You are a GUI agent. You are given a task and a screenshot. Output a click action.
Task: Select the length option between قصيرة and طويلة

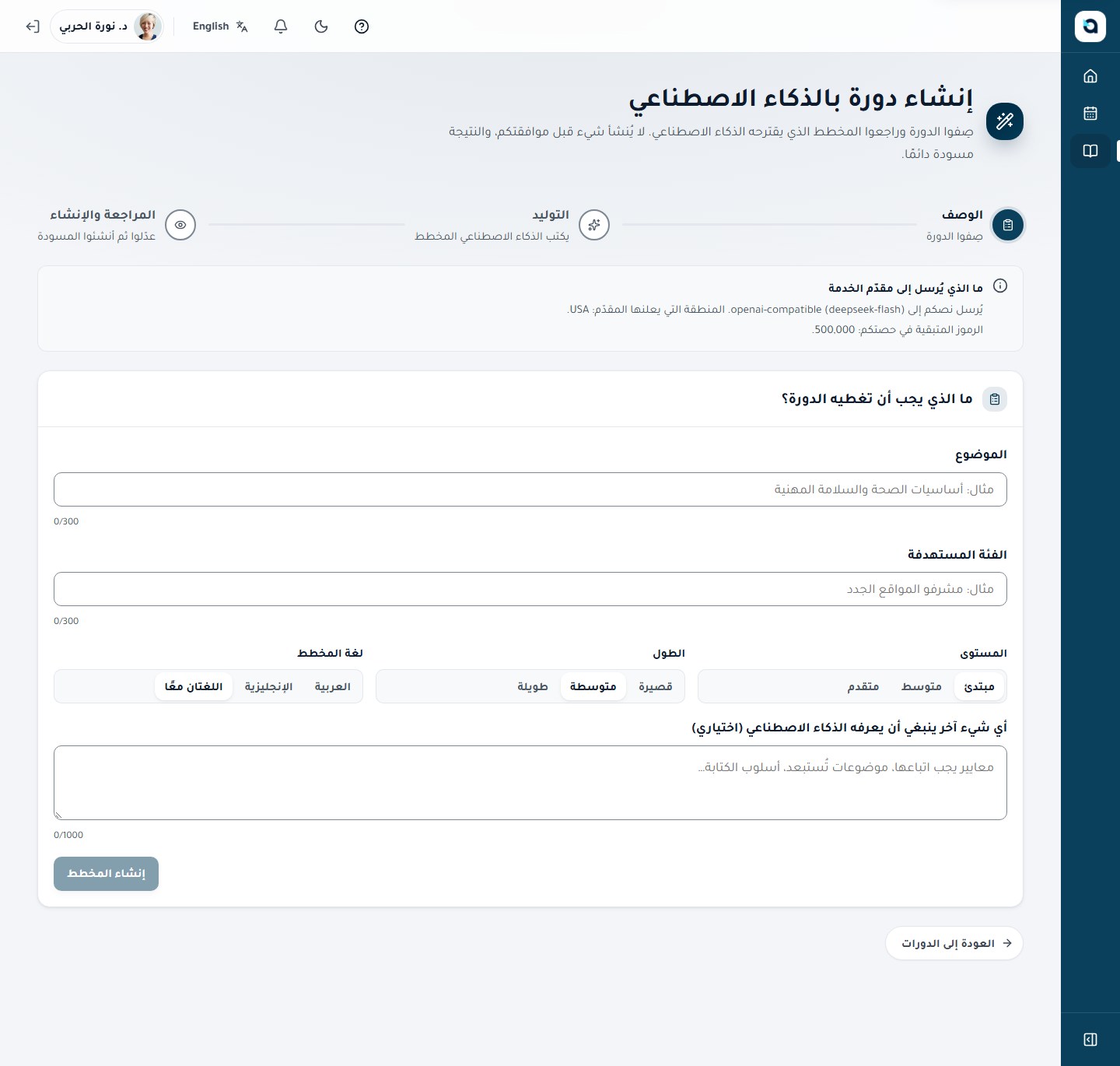click(593, 686)
